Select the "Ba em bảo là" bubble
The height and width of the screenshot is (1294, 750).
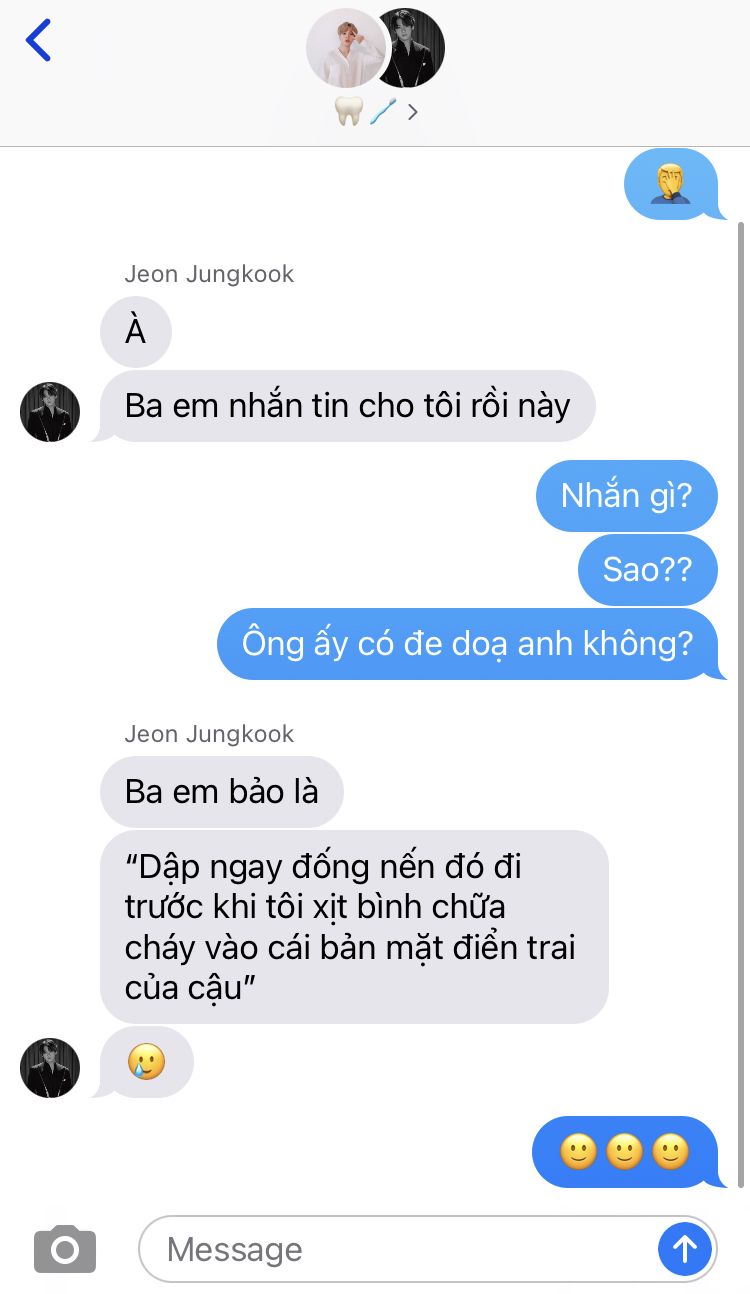tap(222, 792)
